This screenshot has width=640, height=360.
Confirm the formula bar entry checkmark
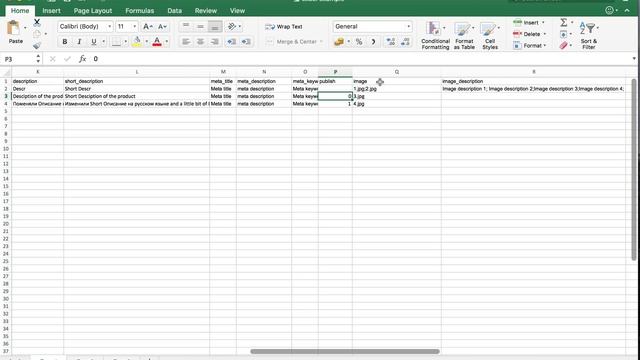click(67, 59)
